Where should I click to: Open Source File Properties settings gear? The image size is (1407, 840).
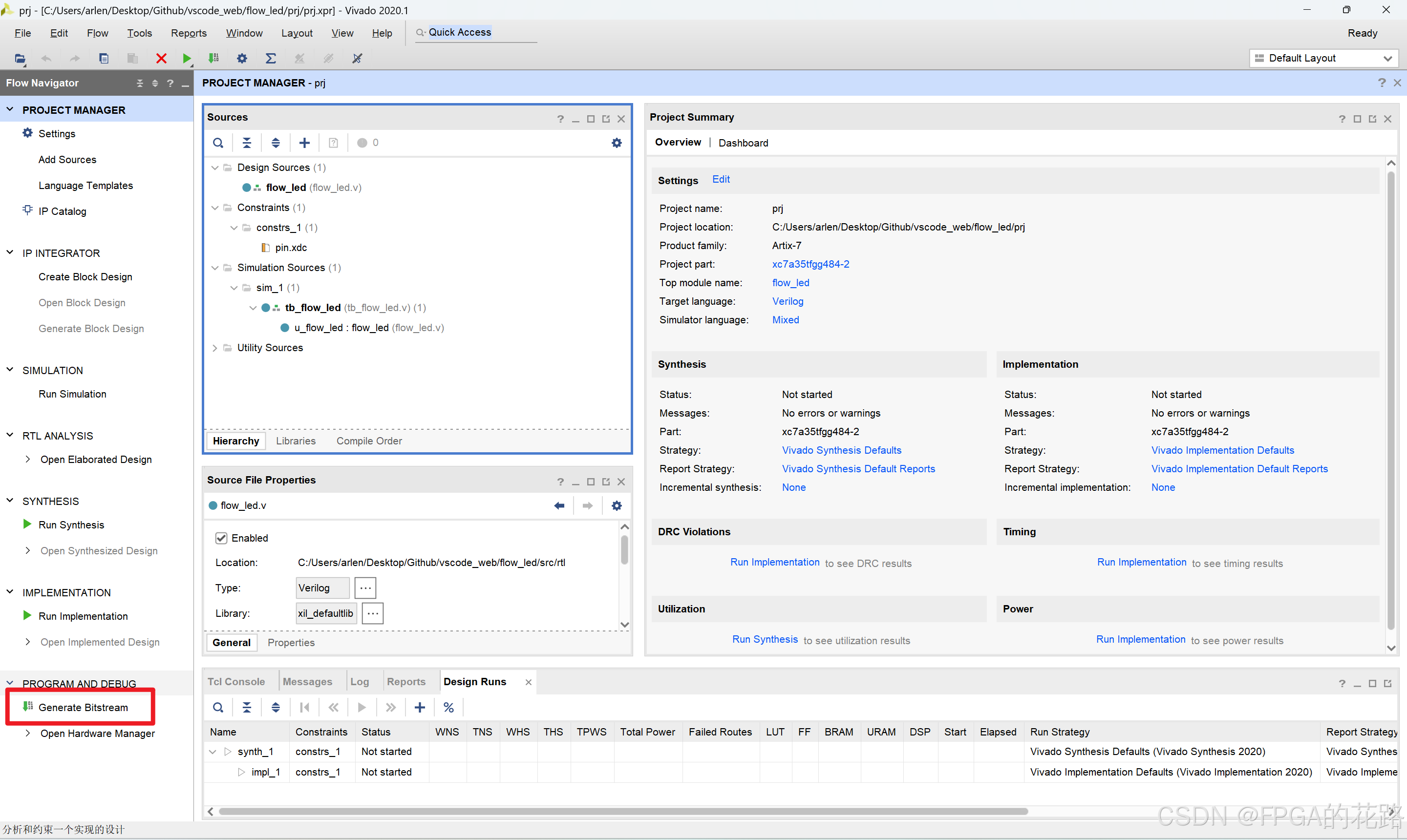click(x=617, y=505)
